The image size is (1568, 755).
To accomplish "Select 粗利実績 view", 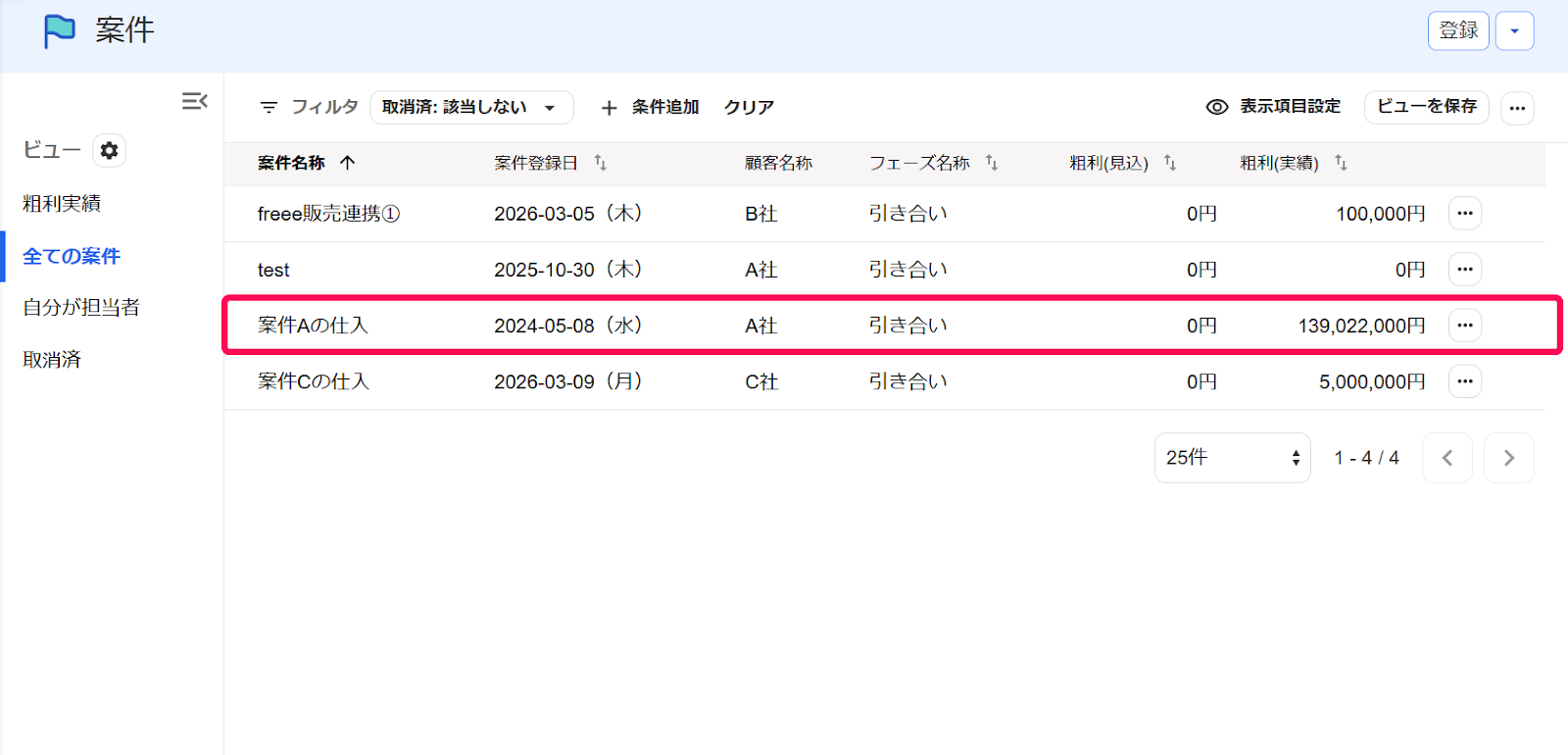I will point(62,203).
